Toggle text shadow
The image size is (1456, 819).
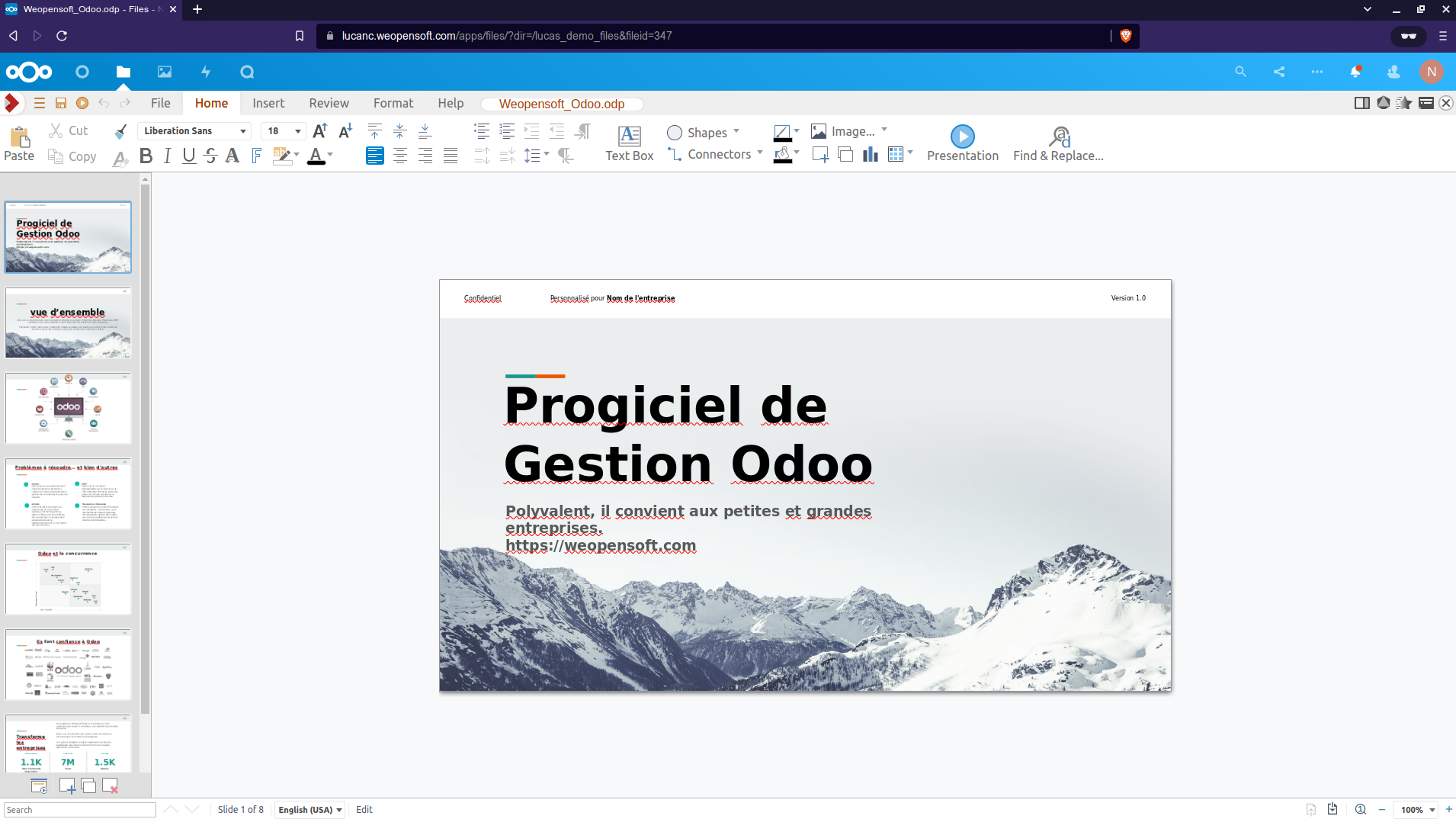click(233, 156)
